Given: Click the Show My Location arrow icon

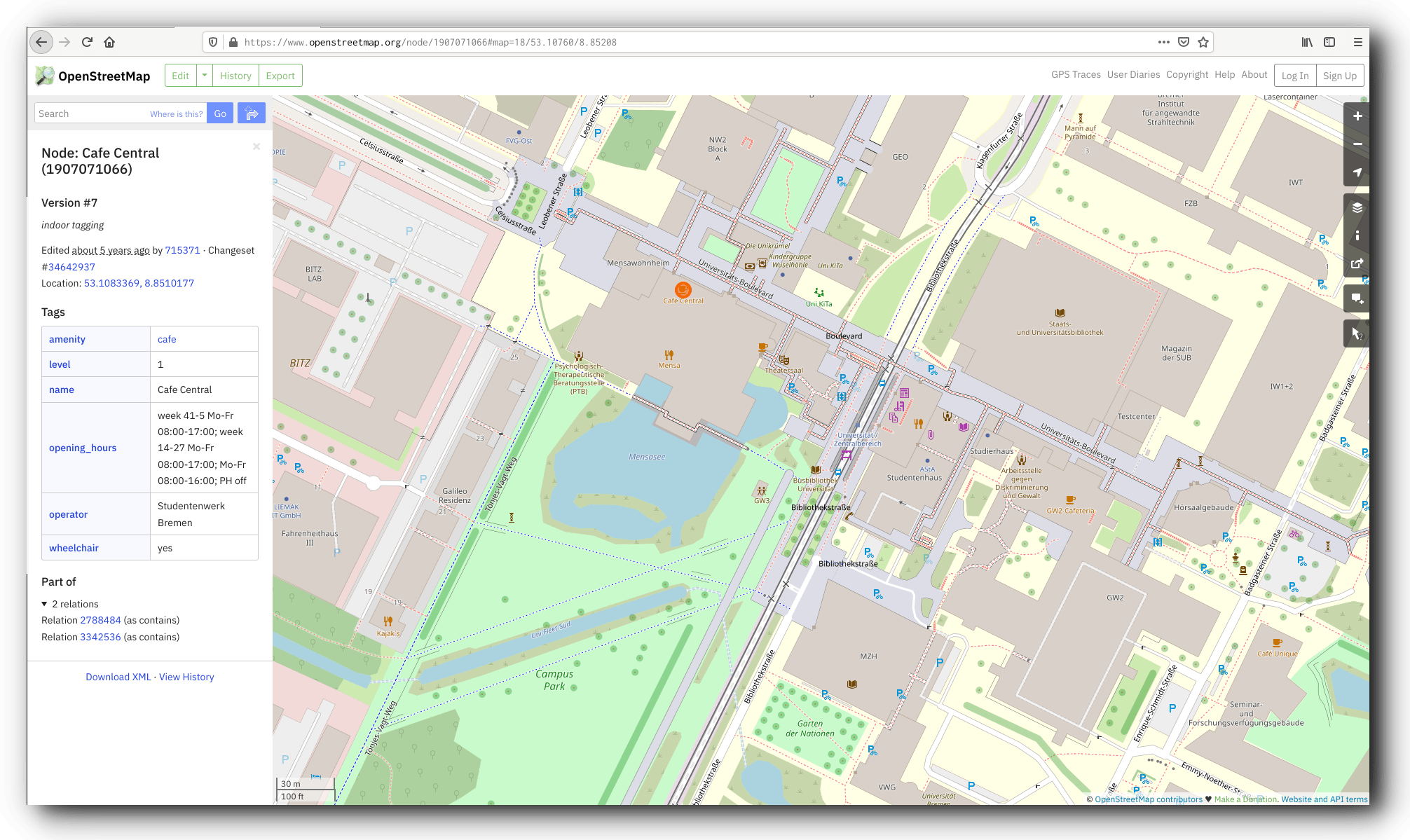Looking at the screenshot, I should click(x=1357, y=172).
